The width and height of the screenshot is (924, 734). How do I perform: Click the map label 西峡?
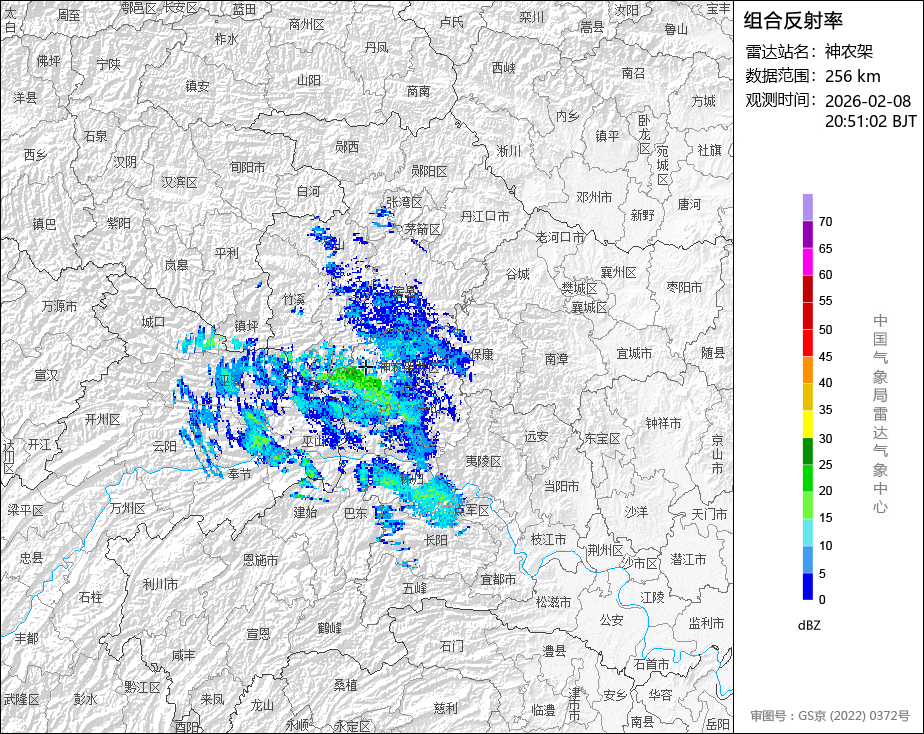click(x=504, y=68)
